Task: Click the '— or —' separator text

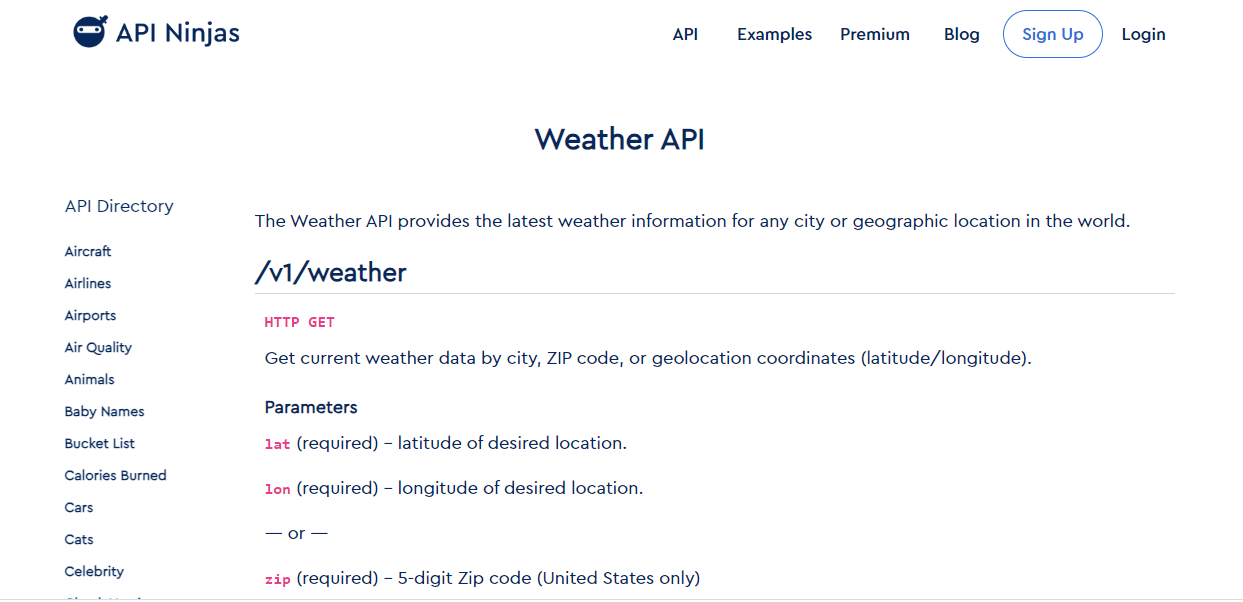Action: (x=296, y=533)
